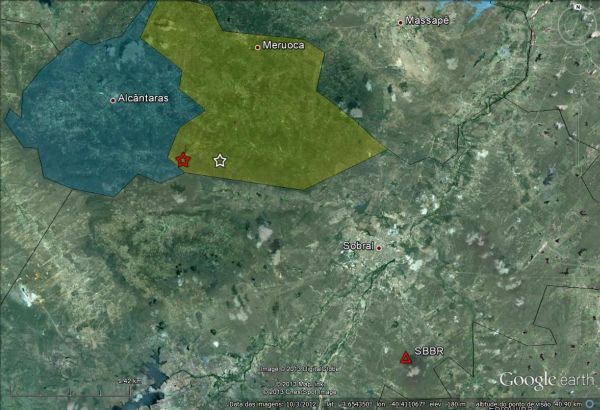Click the Sobral city label
The image size is (600, 410).
coord(357,246)
